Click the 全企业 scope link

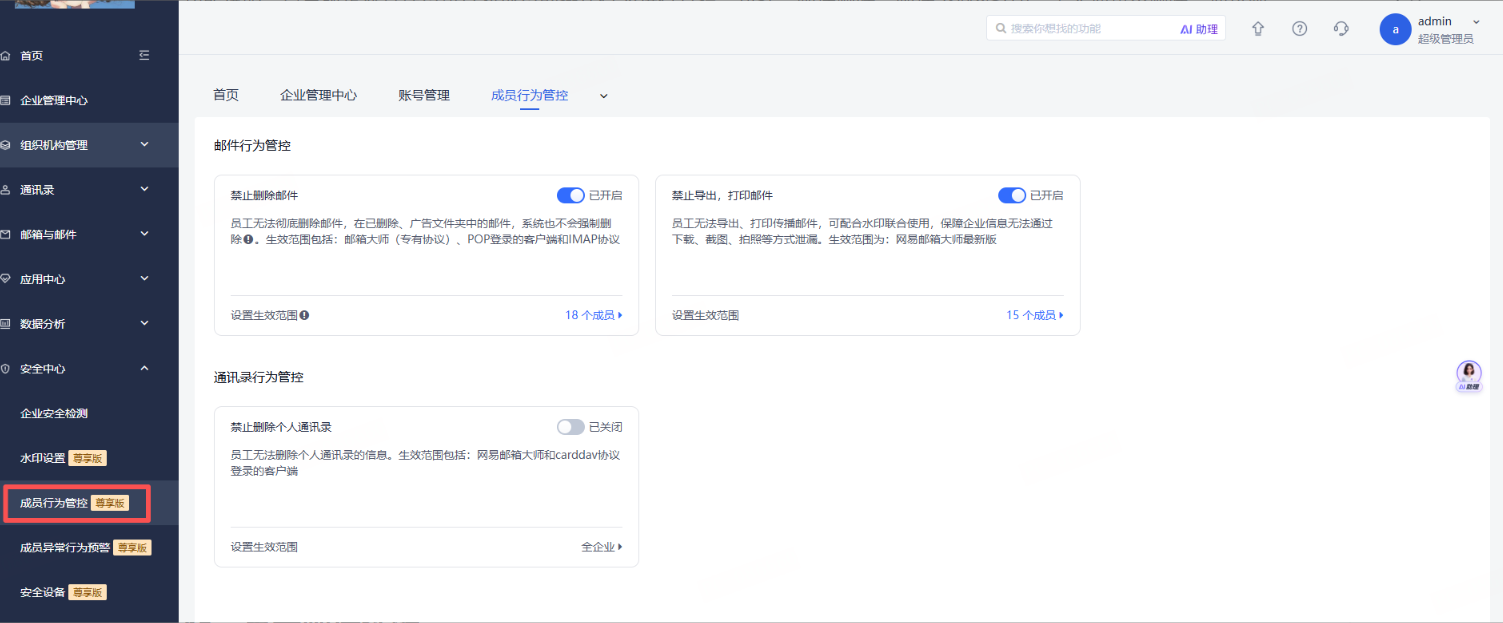602,547
